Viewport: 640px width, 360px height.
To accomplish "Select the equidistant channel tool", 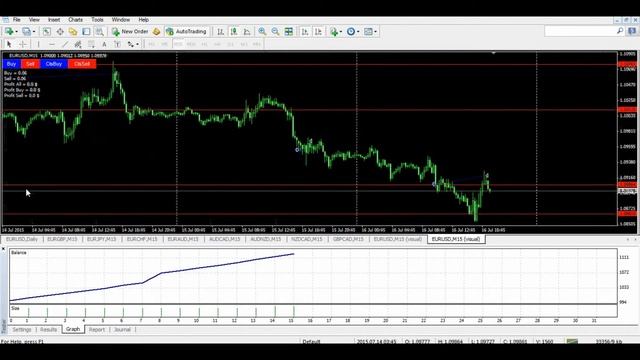I will (x=78, y=44).
